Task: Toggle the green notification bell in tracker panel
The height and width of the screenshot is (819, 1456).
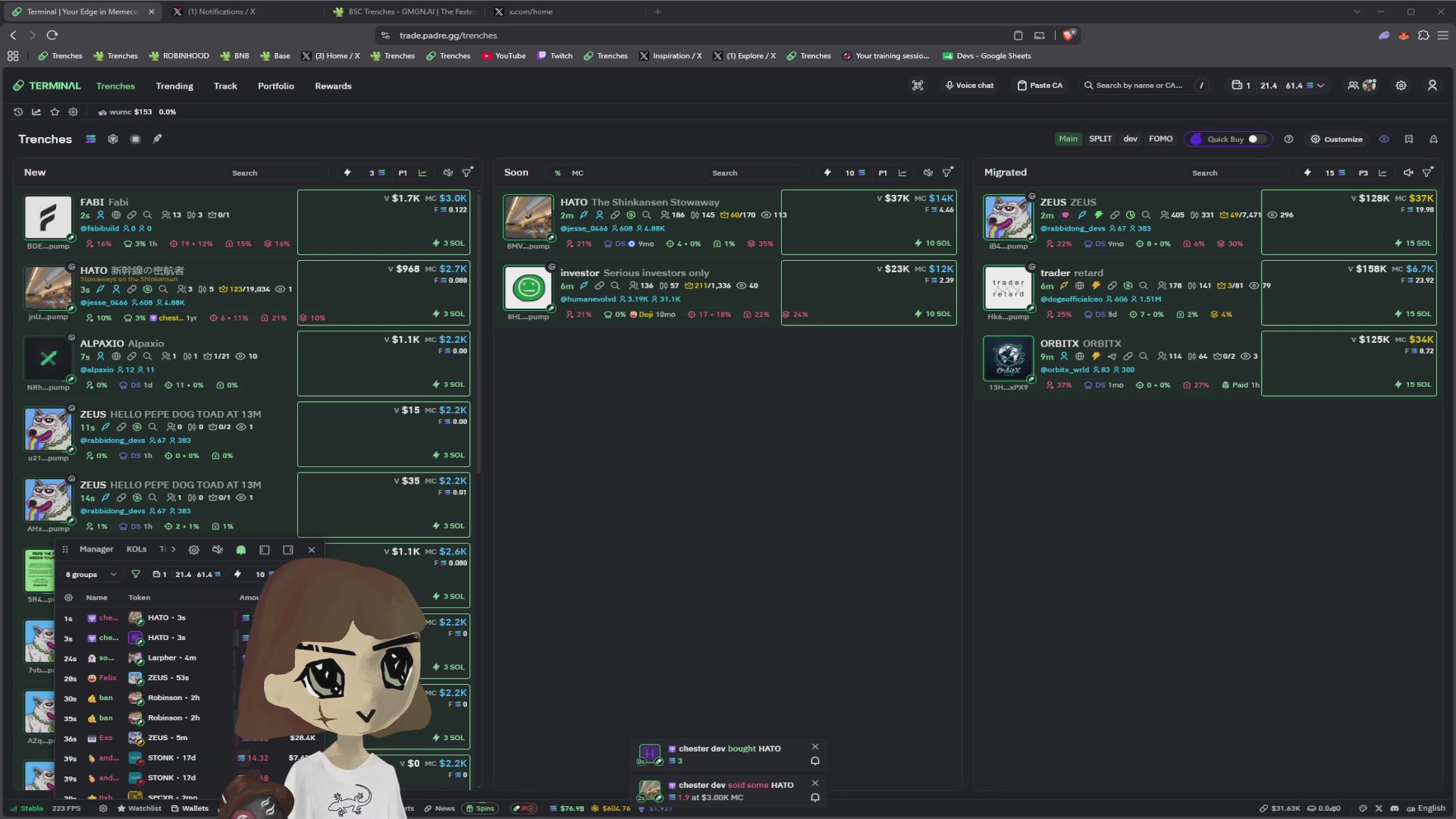Action: point(241,550)
